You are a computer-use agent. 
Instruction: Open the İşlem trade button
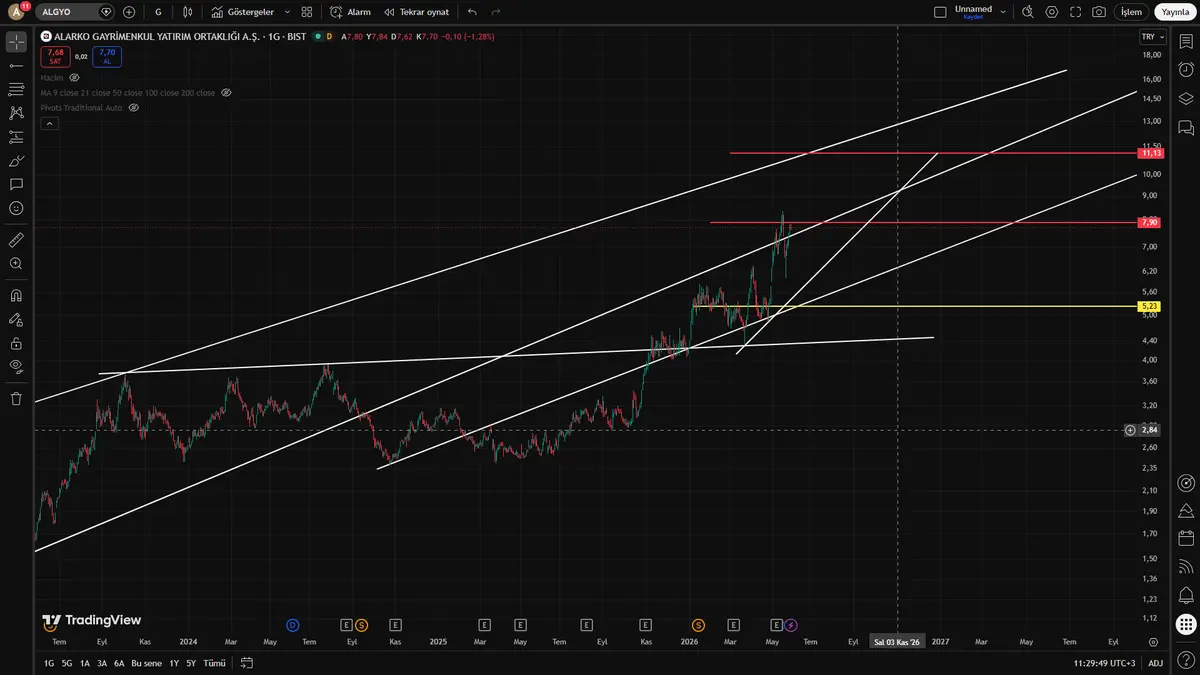pos(1131,12)
